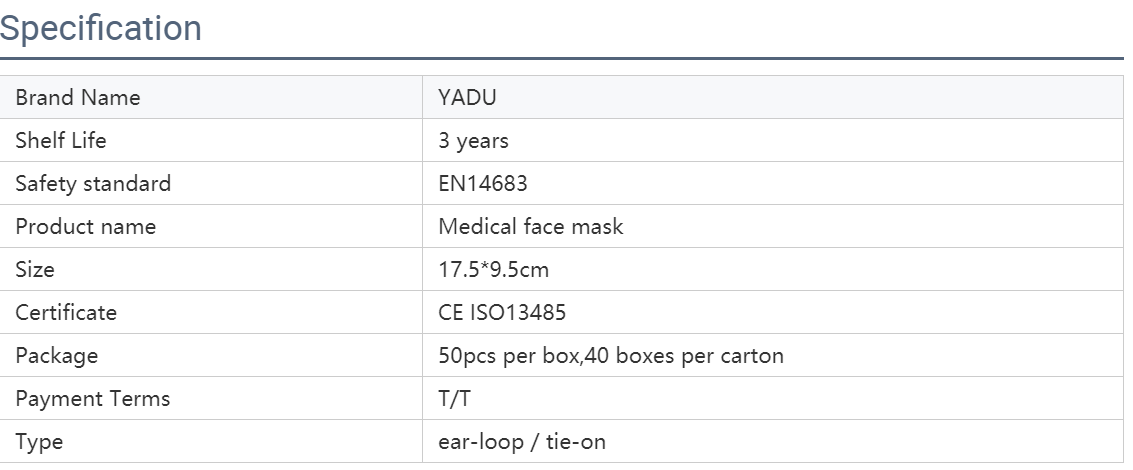
Task: Select the Brand Name label cell
Action: coord(211,97)
